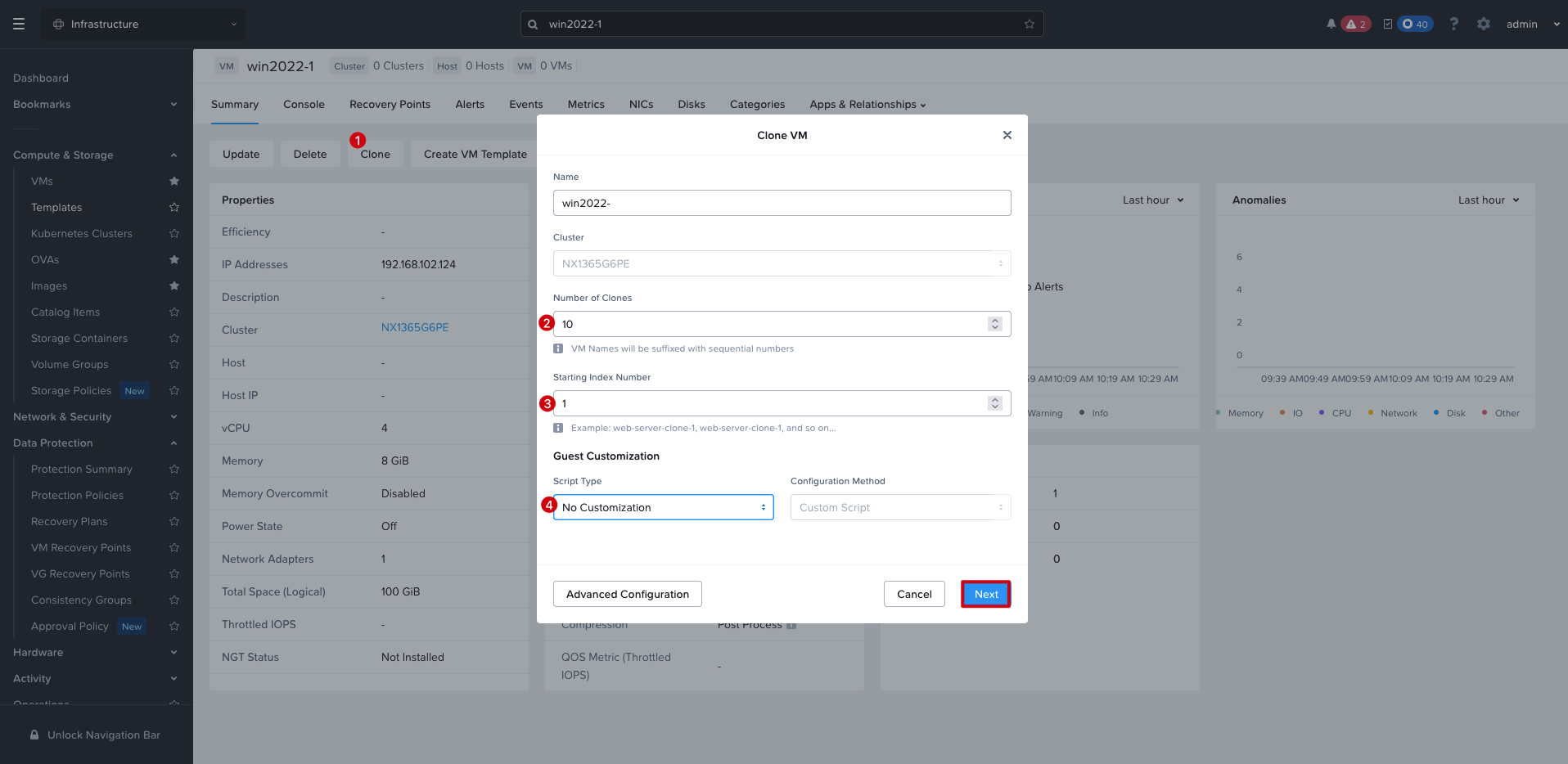Toggle the bookmark star for Recovery Plans
The height and width of the screenshot is (764, 1568).
coord(173,522)
